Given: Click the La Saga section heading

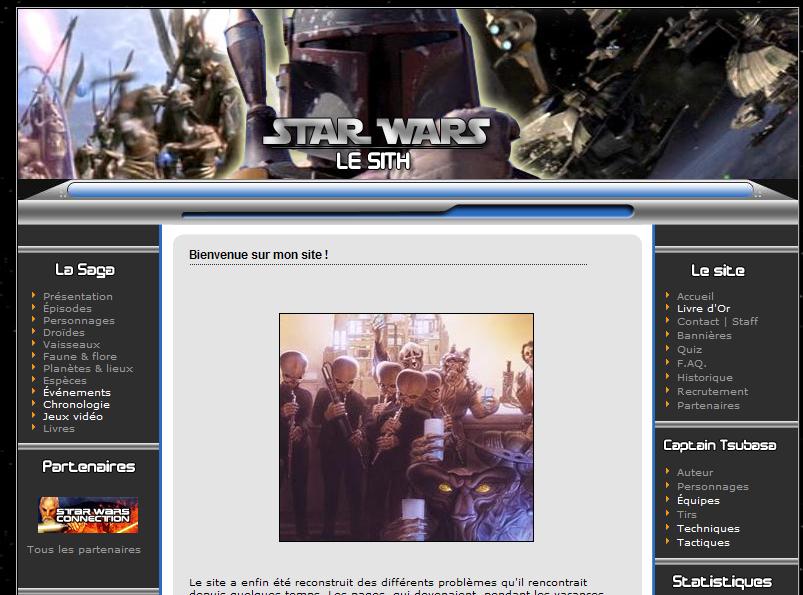Looking at the screenshot, I should [x=85, y=270].
